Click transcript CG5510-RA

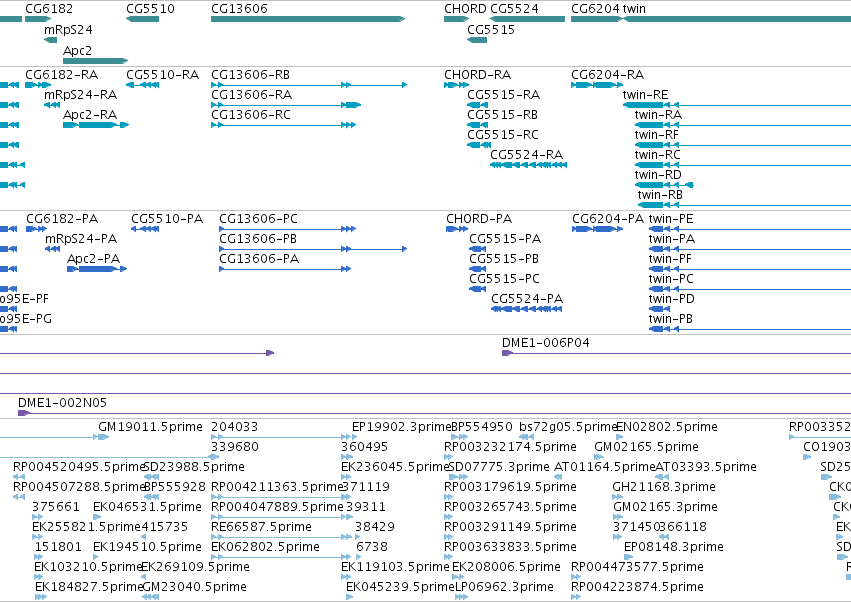pyautogui.click(x=143, y=85)
